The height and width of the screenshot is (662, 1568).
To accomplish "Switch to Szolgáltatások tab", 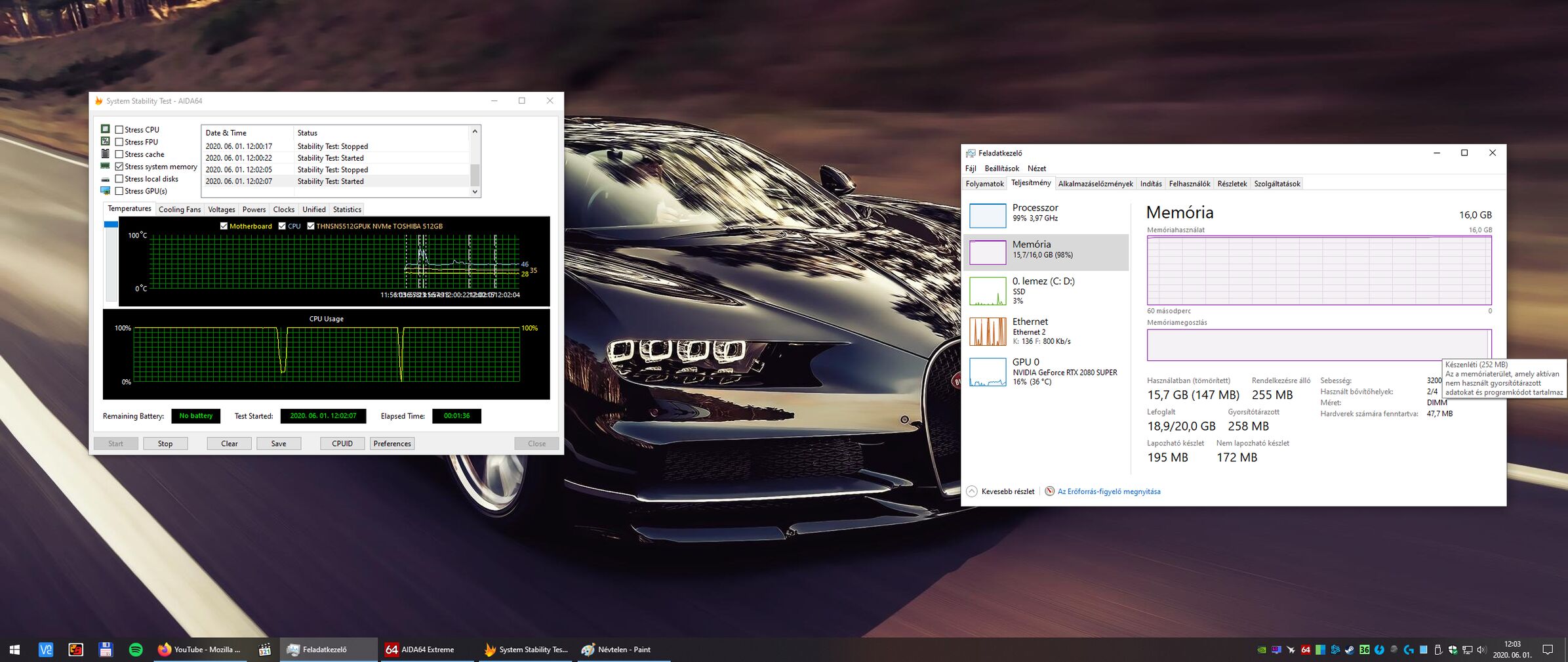I will [1277, 184].
